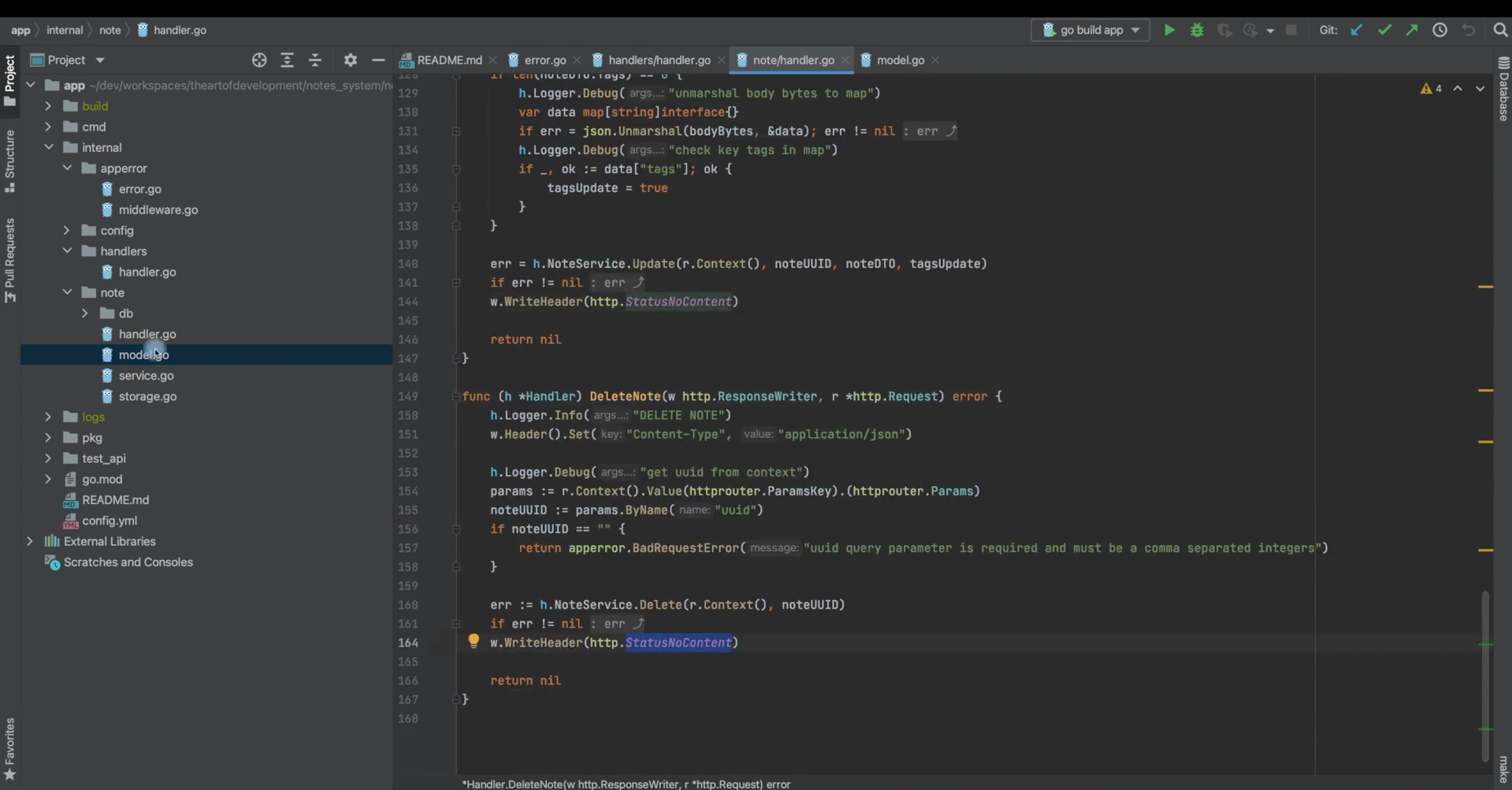Image resolution: width=1512 pixels, height=790 pixels.
Task: Toggle the Database tool window
Action: (x=1503, y=89)
